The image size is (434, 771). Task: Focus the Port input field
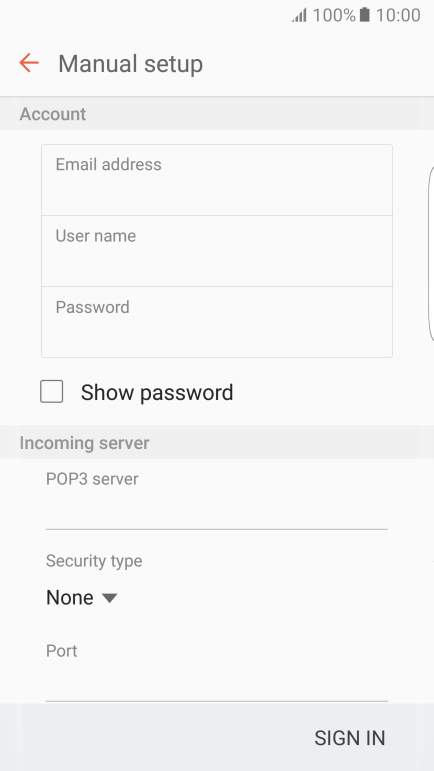tap(217, 683)
